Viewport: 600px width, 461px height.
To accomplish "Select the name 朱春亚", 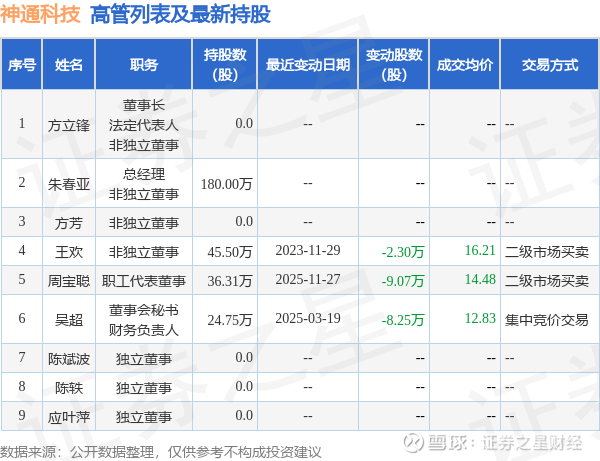I will pos(68,184).
